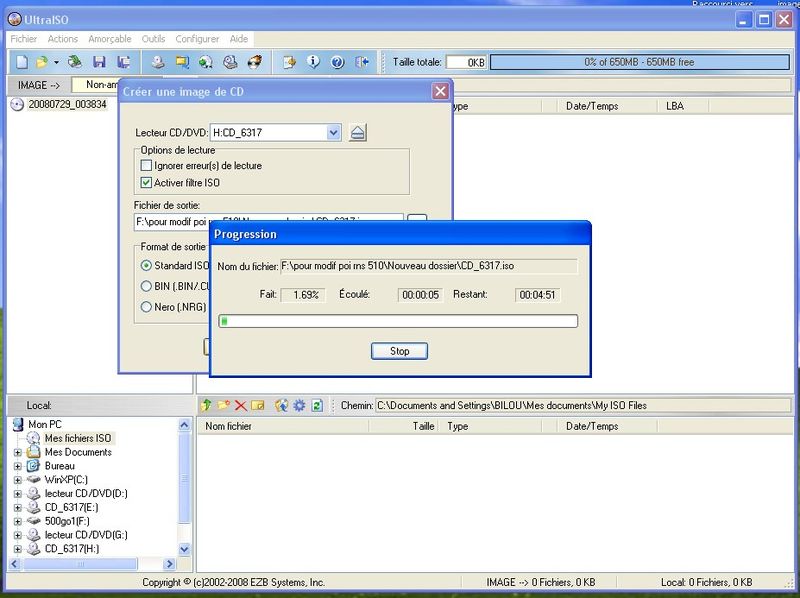Open the Actions menu
The height and width of the screenshot is (598, 800).
coord(63,39)
